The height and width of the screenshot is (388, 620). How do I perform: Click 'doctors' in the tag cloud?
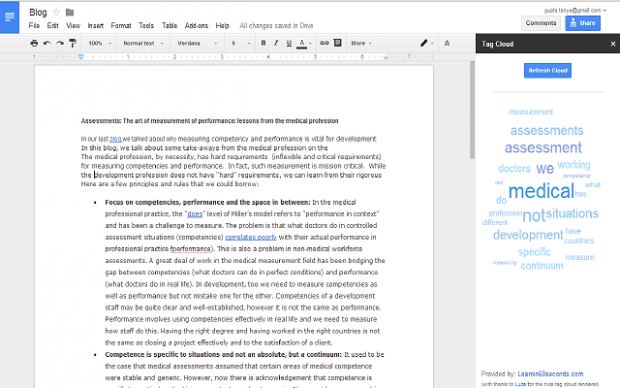(x=514, y=168)
